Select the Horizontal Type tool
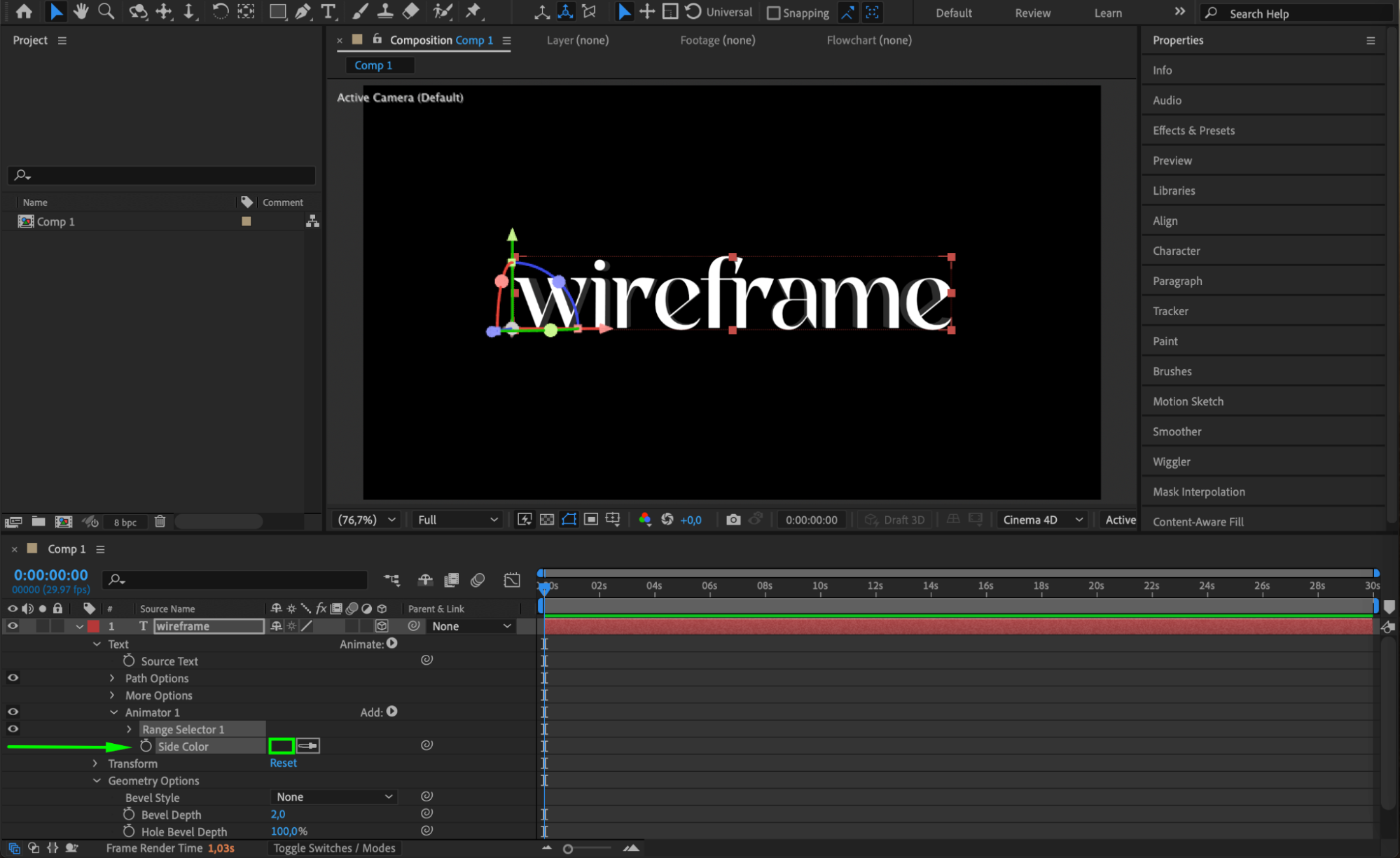 pos(328,11)
